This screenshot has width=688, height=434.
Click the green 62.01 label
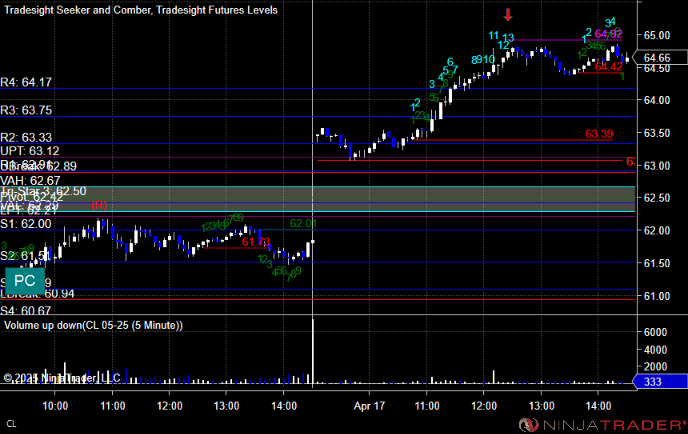pyautogui.click(x=303, y=223)
